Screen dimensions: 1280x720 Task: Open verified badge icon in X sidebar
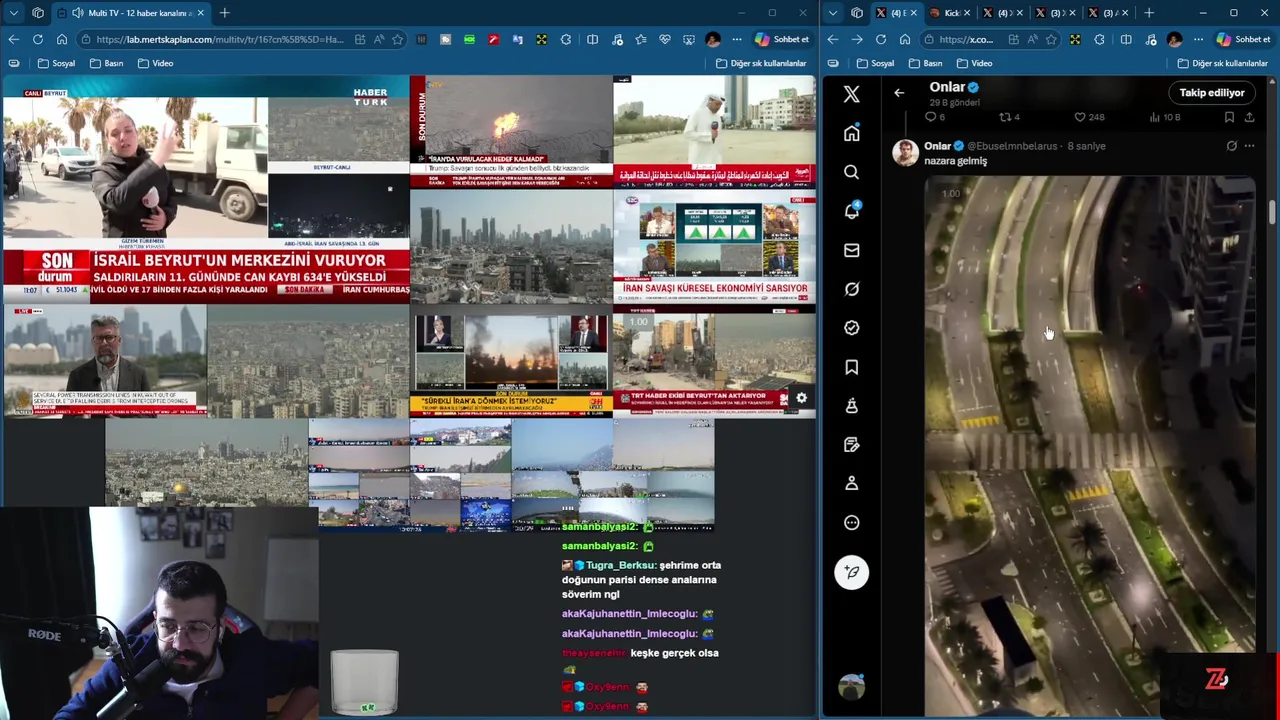[x=851, y=328]
